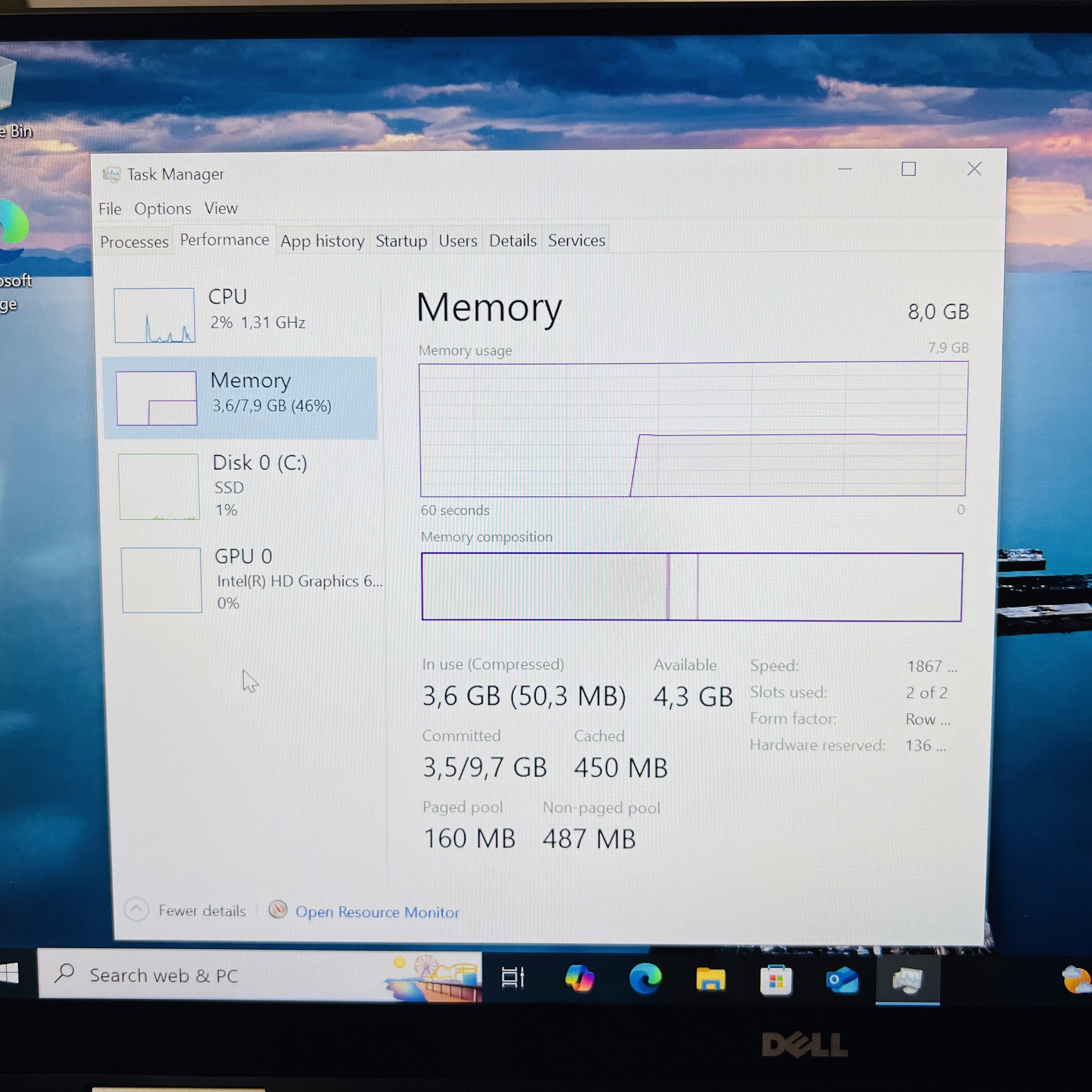Open the File menu
1092x1092 pixels.
coord(110,209)
